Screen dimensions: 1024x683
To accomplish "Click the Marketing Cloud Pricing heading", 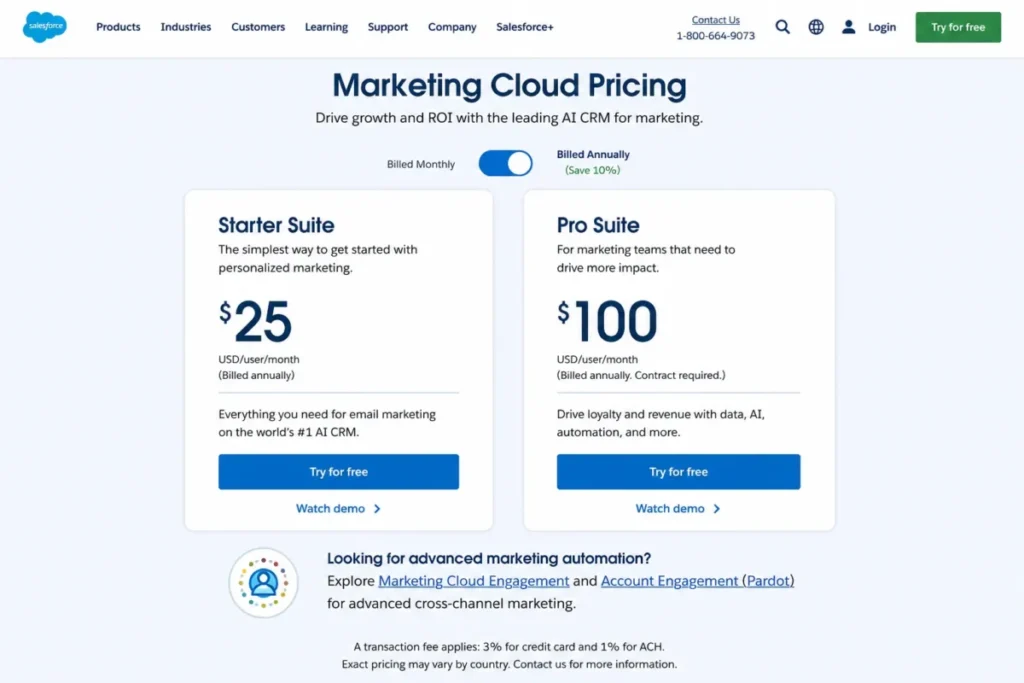I will (x=509, y=86).
